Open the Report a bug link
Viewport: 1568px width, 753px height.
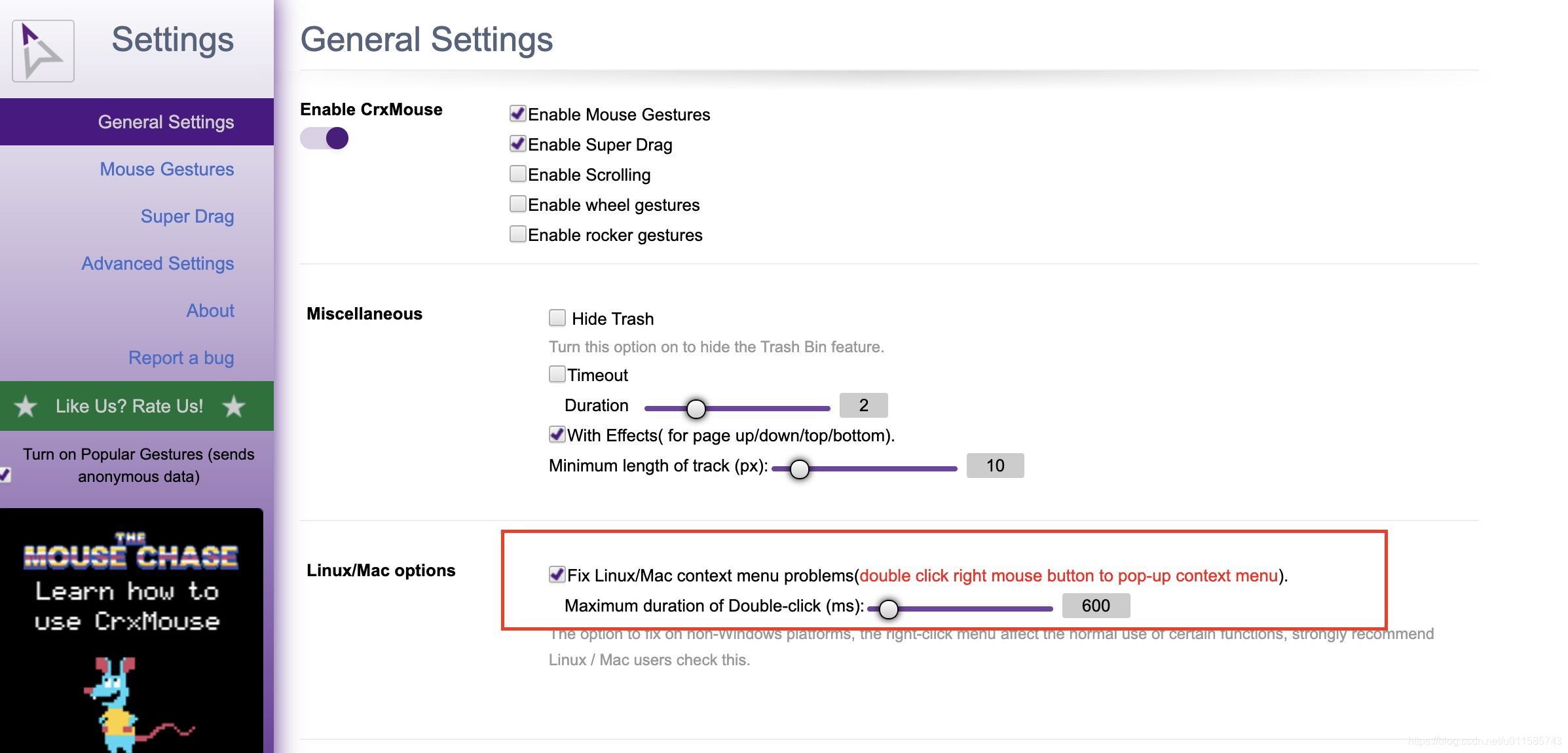pyautogui.click(x=181, y=358)
